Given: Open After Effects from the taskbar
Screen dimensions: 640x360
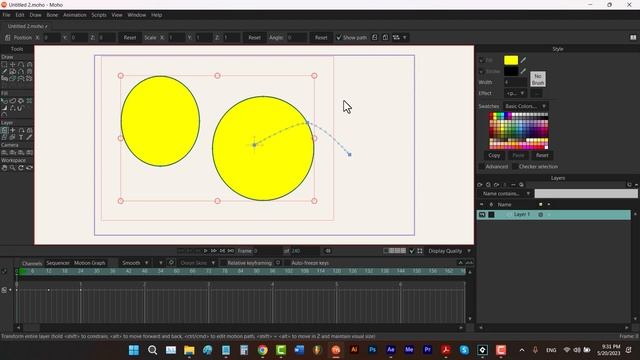Looking at the screenshot, I should (391, 350).
